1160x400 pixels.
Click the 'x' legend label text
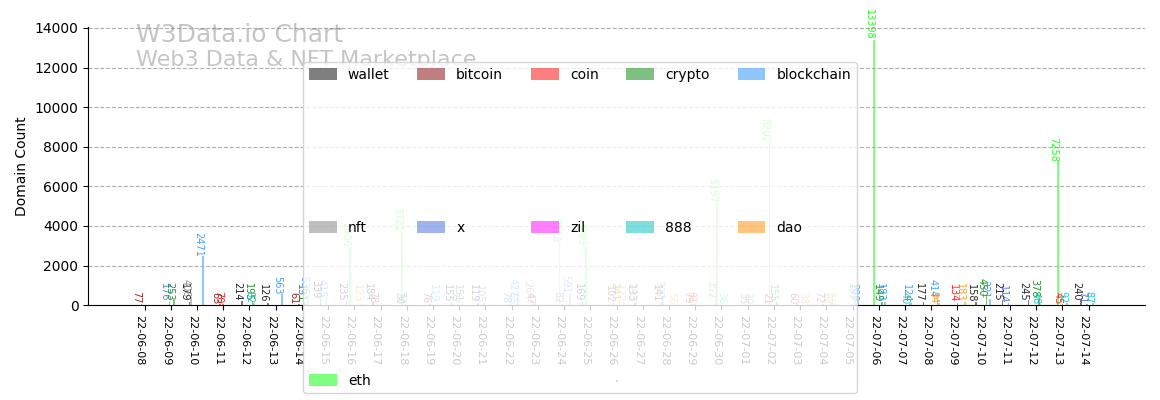(461, 227)
